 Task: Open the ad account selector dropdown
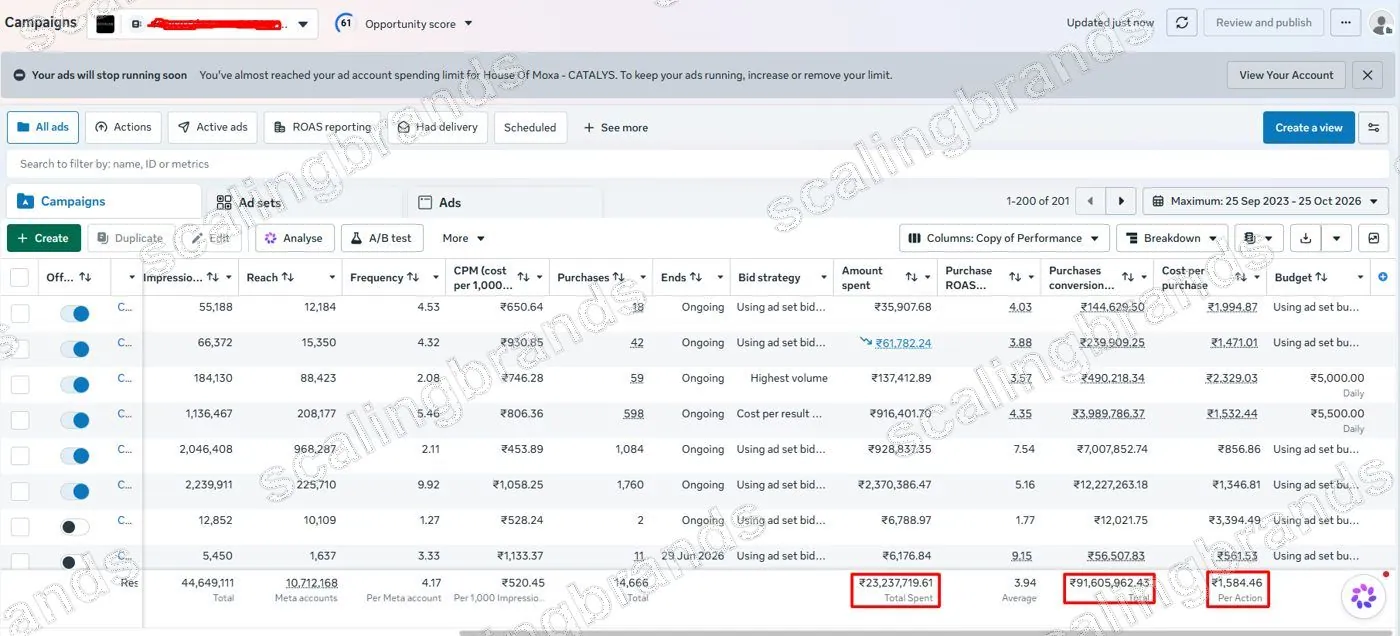click(203, 23)
